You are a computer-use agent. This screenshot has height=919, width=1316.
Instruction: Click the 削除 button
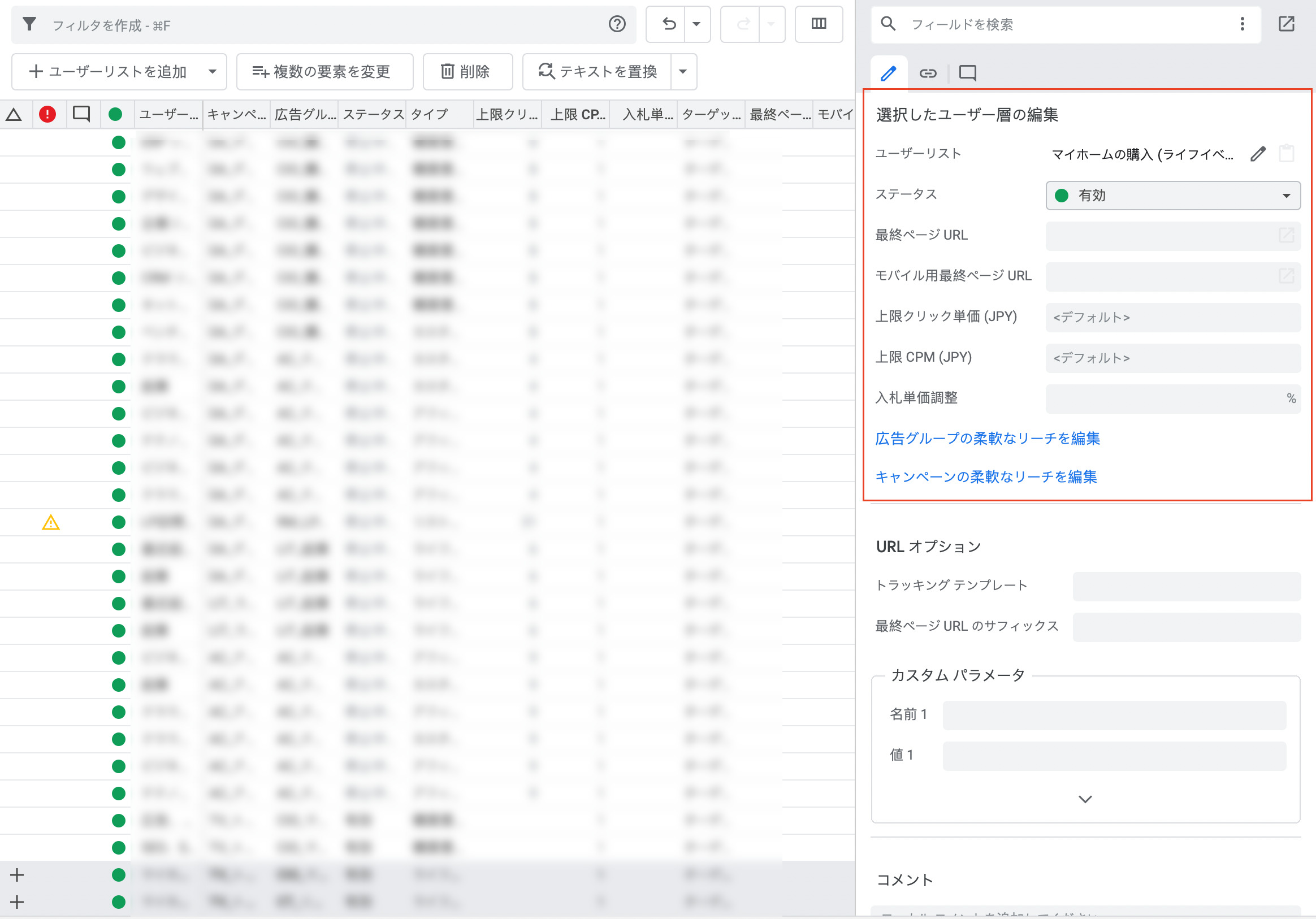[467, 72]
